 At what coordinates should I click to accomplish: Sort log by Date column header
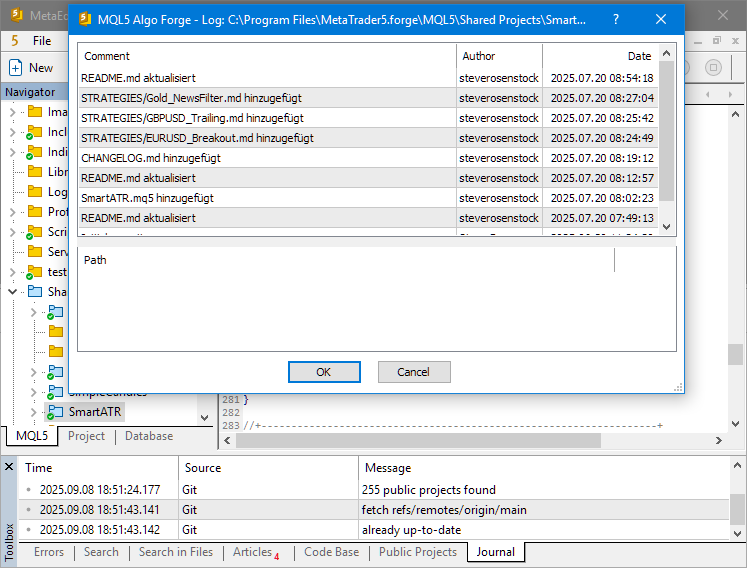coord(600,56)
